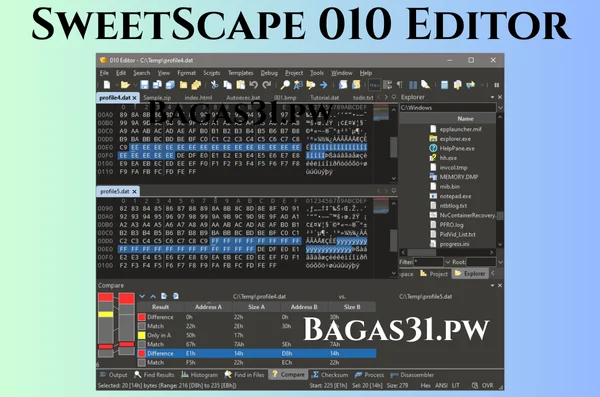Screen dimensions: 600x397
Task: Toggle LIT endian indicator in status bar
Action: pos(455,386)
